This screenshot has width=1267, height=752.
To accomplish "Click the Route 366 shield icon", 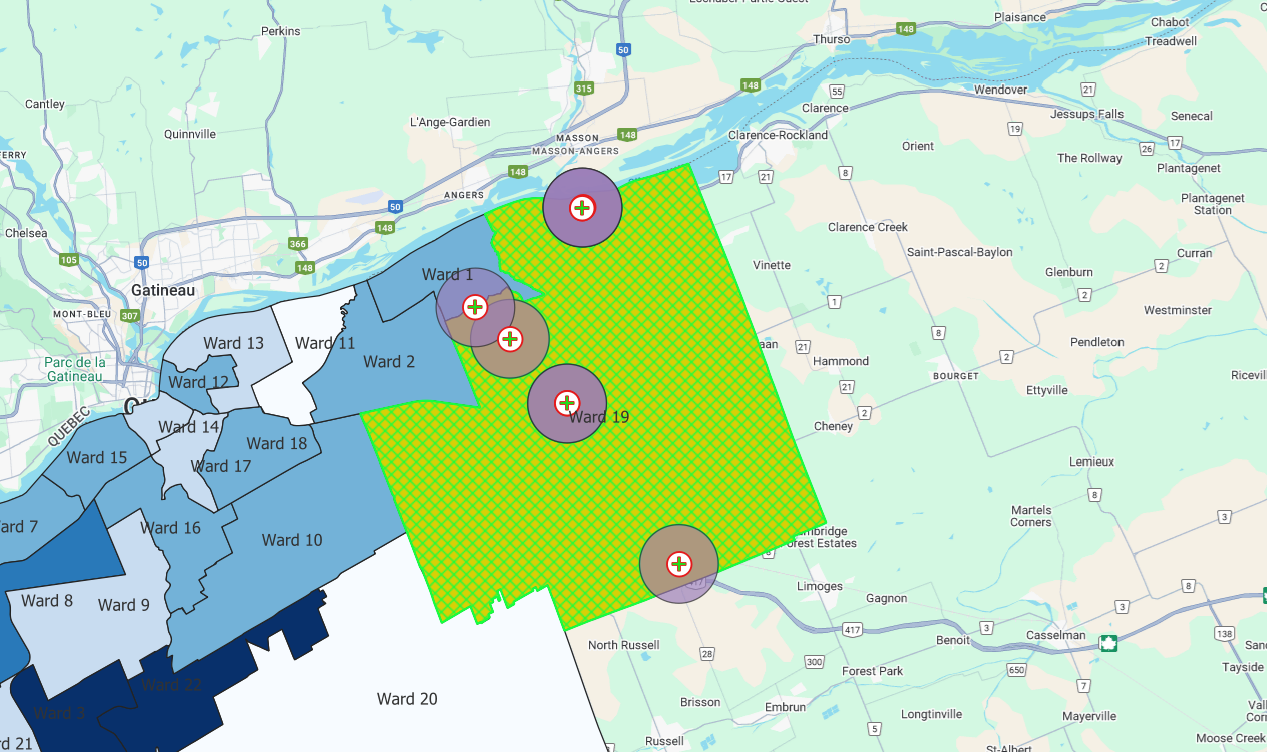I will (x=298, y=244).
